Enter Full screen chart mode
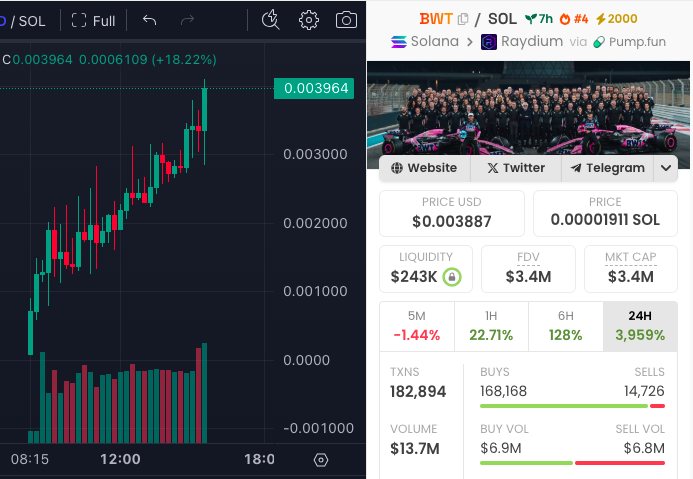693x479 pixels. coord(93,20)
